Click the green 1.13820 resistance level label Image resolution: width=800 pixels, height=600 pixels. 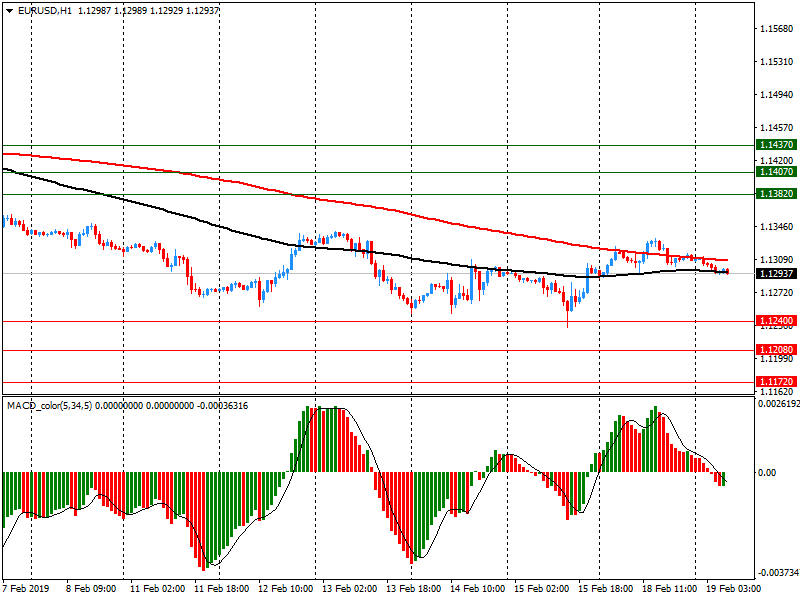click(776, 194)
